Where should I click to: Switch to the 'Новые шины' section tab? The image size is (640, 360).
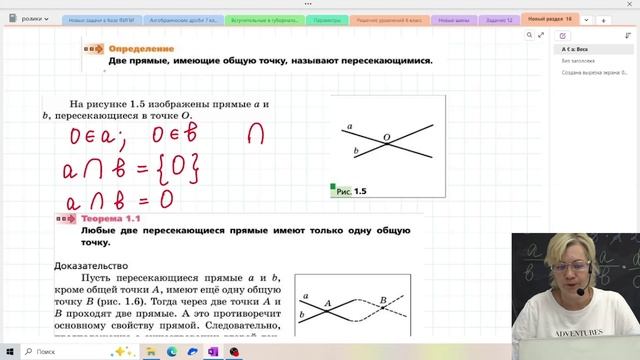coord(454,20)
